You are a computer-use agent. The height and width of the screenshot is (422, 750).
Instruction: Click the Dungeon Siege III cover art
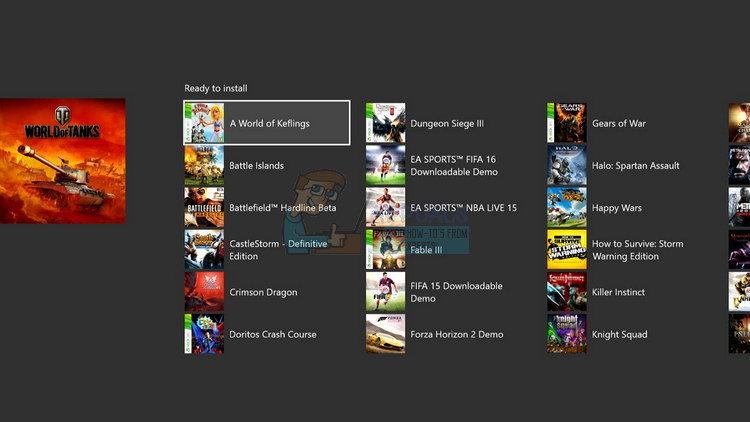(x=386, y=123)
